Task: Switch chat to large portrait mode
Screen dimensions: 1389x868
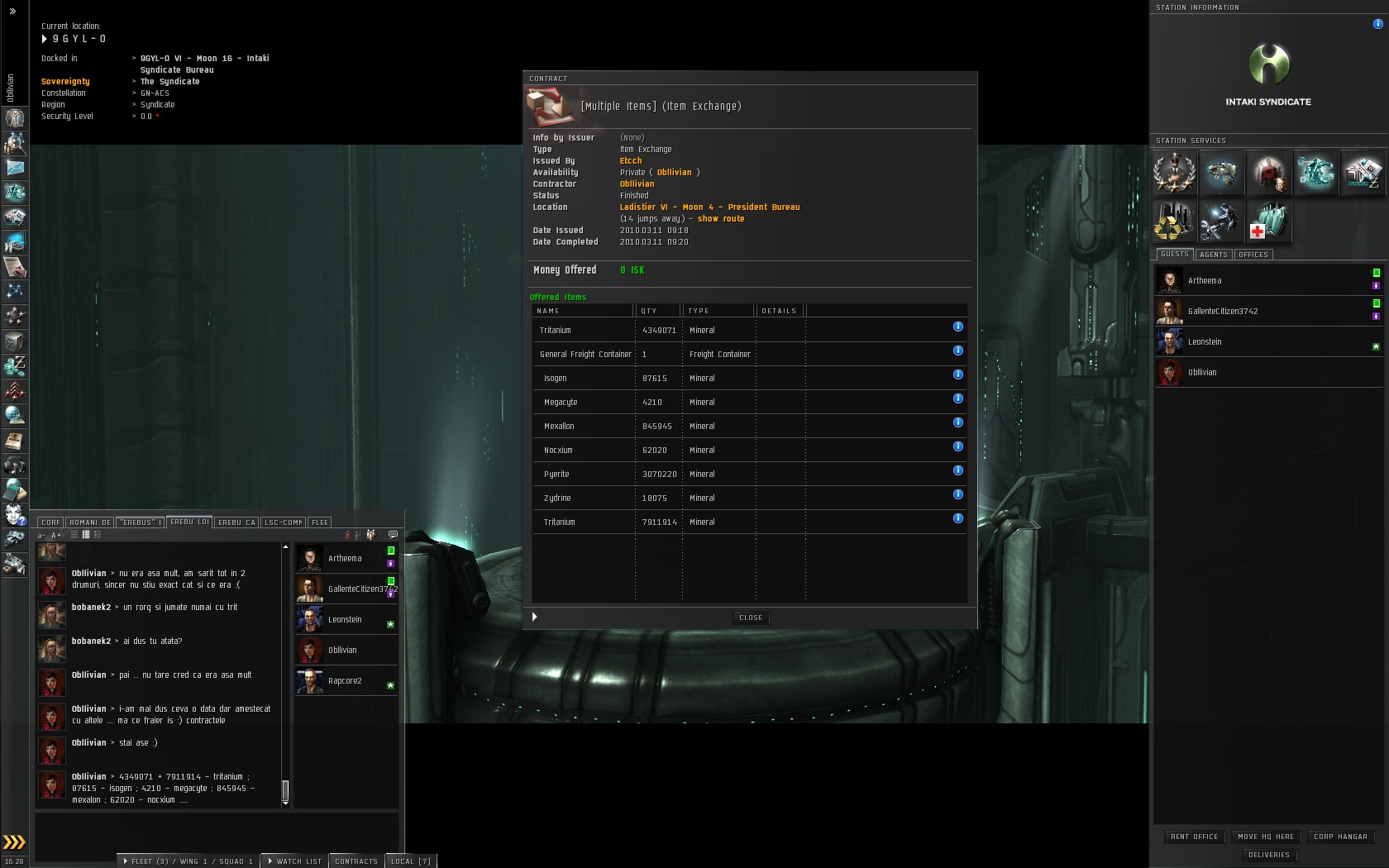Action: (97, 535)
